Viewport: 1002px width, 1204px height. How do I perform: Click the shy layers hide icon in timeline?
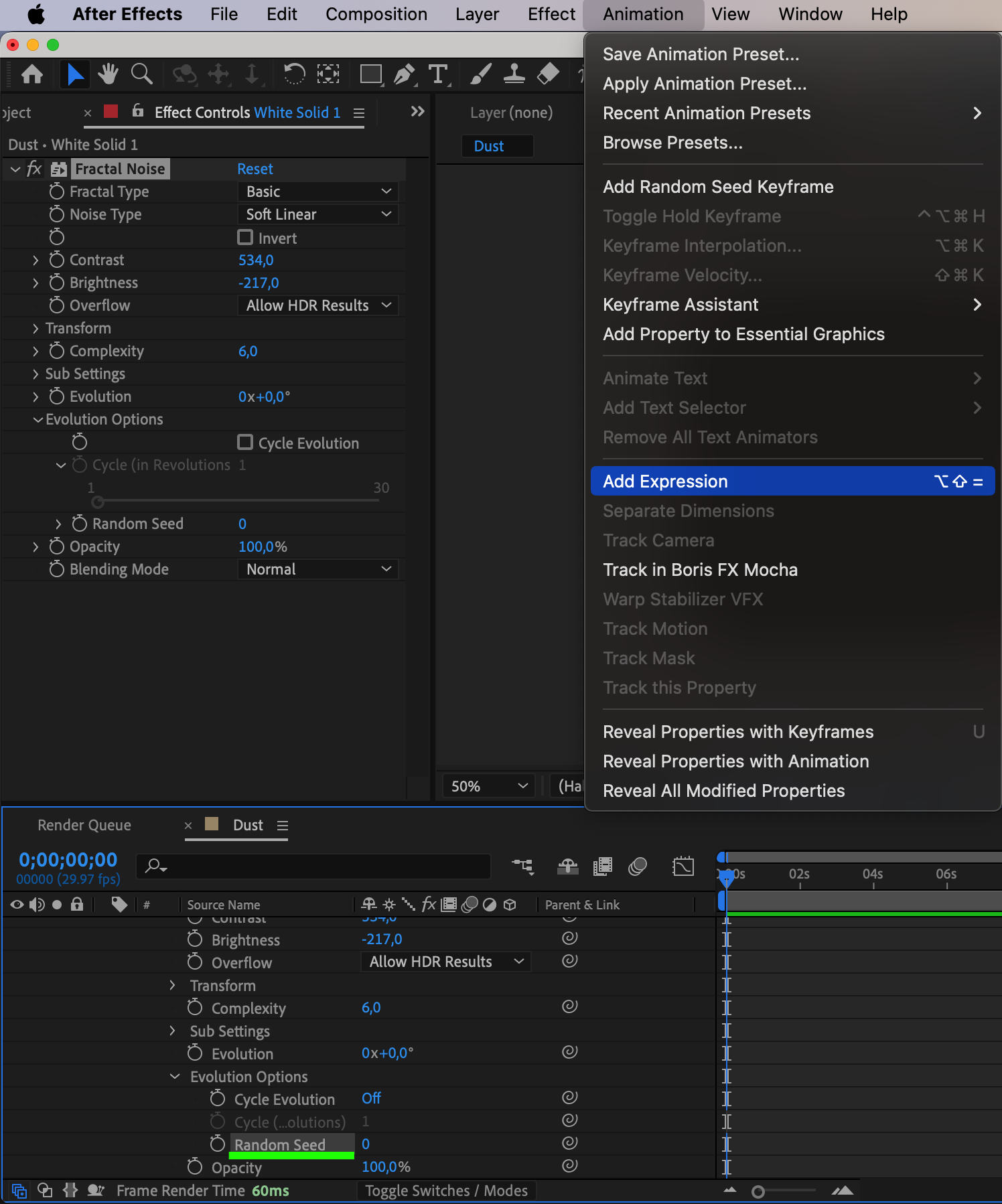click(x=568, y=867)
